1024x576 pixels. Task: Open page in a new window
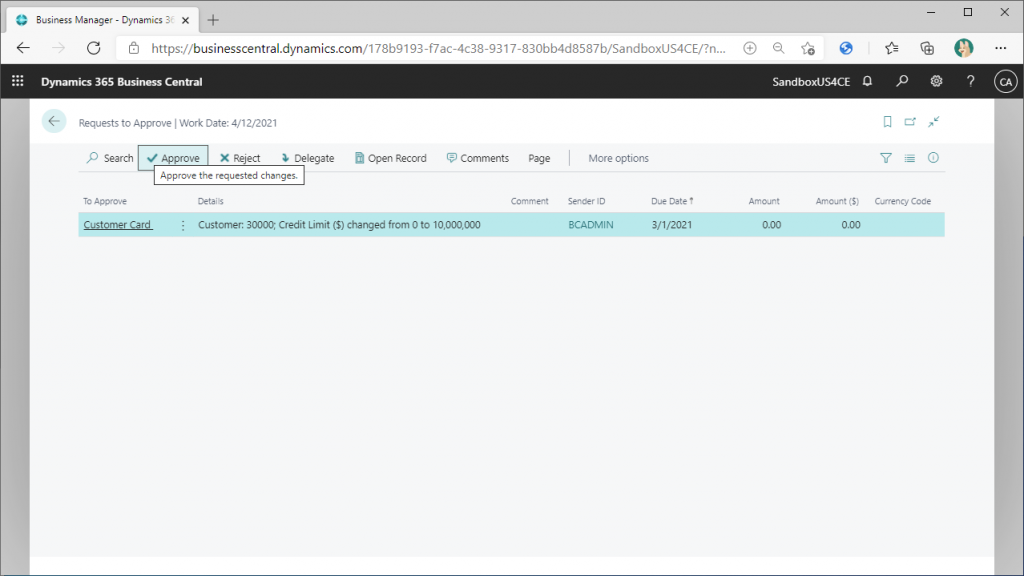pyautogui.click(x=910, y=121)
